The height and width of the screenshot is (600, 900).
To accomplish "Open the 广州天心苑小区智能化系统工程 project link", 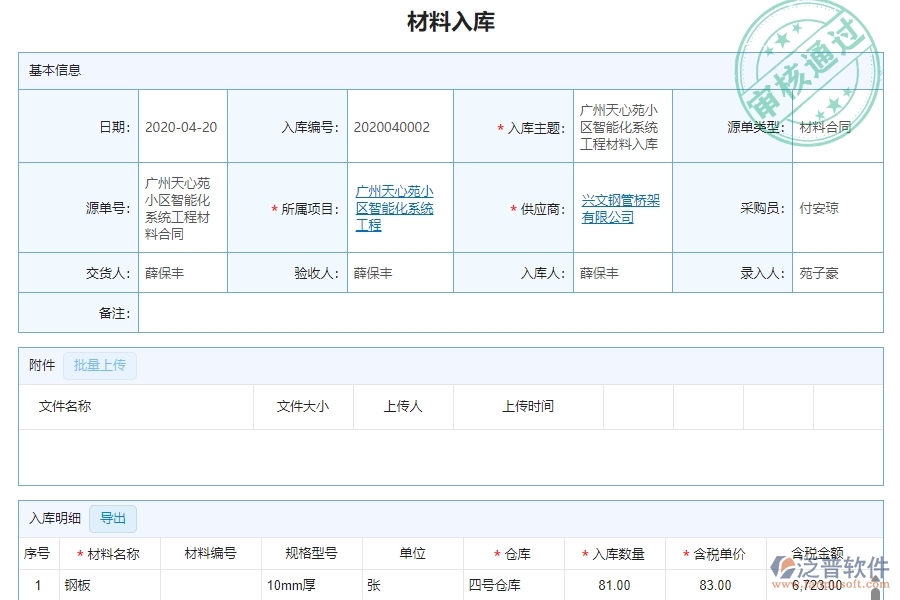I will point(396,208).
